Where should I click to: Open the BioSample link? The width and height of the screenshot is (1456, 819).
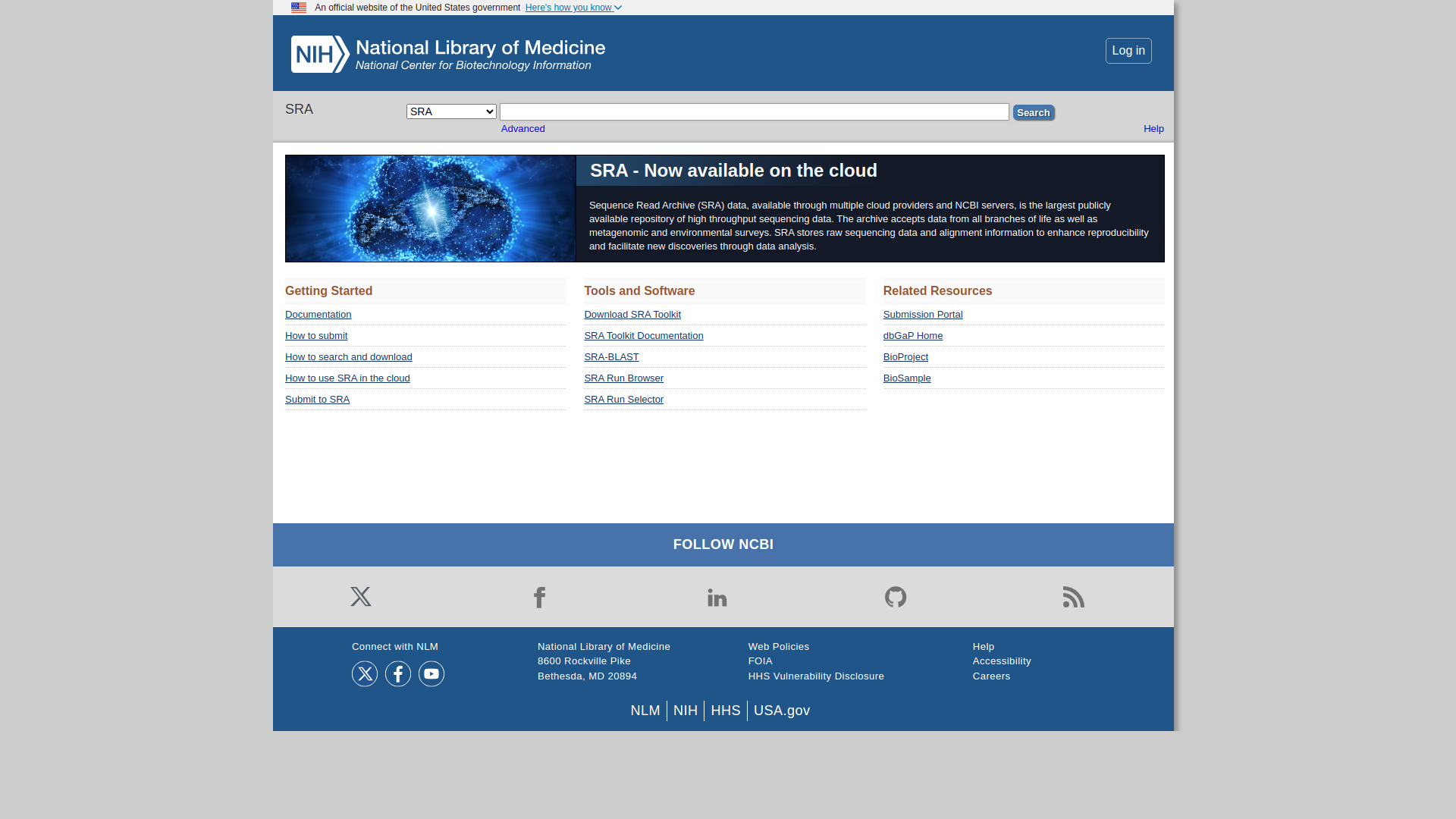point(907,378)
